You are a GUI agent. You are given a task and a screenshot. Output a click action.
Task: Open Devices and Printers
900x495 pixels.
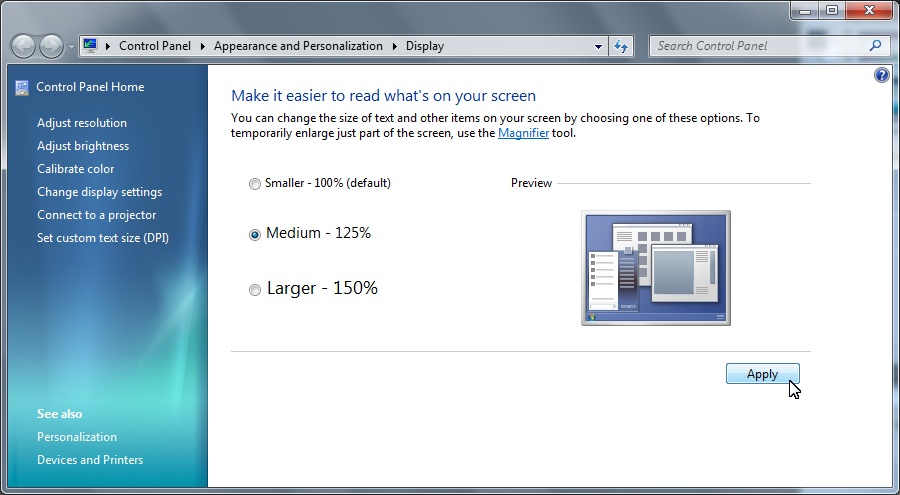(x=90, y=460)
